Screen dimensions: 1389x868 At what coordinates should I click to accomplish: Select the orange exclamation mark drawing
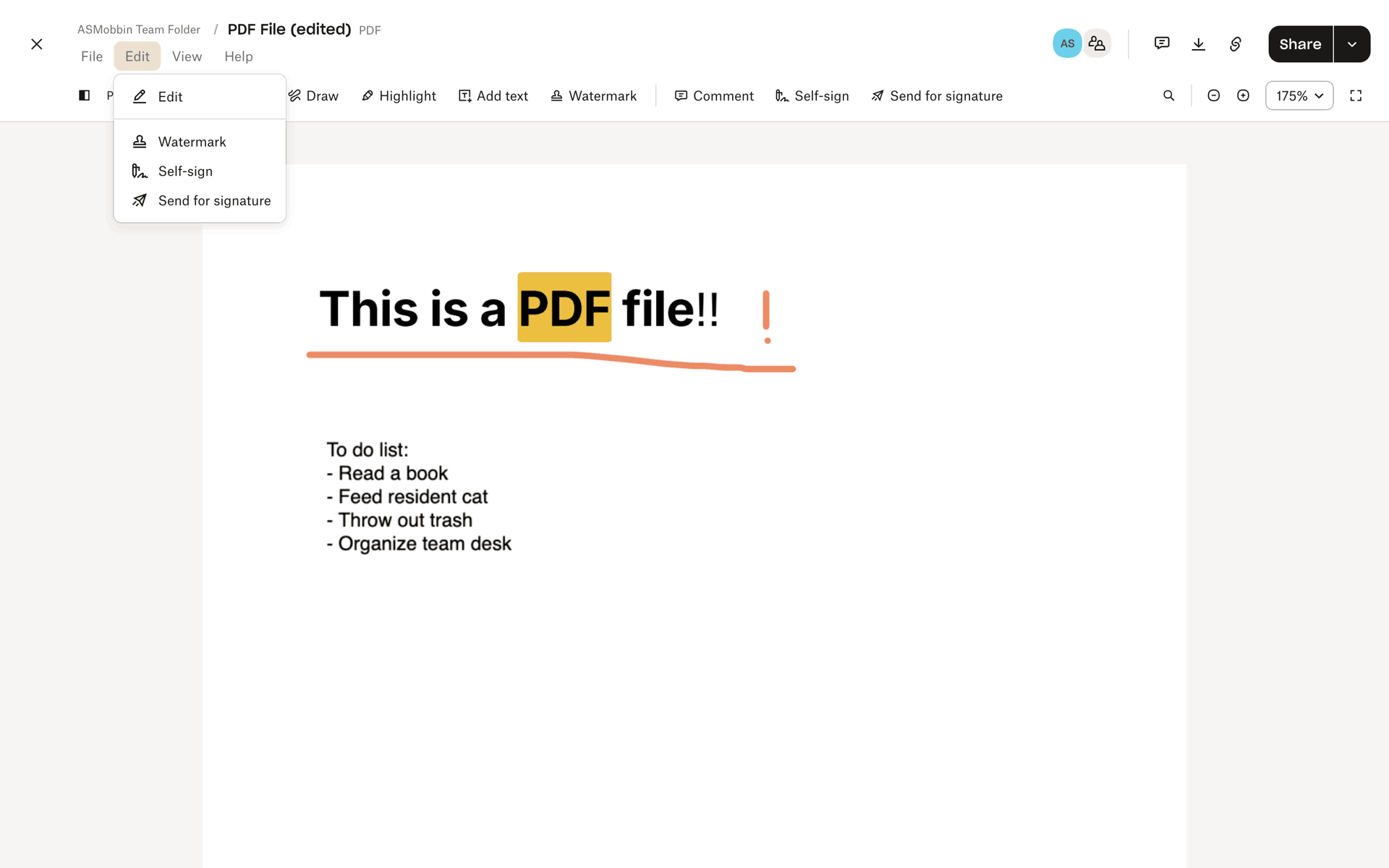point(766,317)
